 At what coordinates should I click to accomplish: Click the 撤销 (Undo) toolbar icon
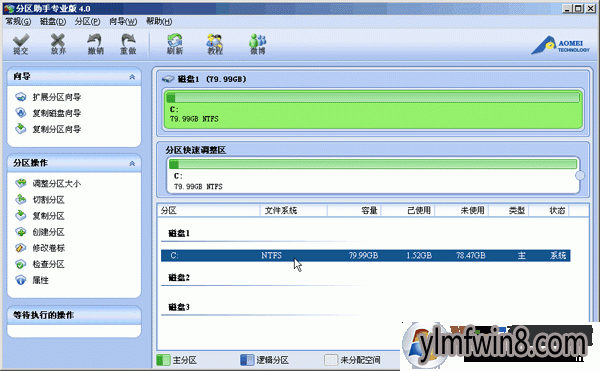[x=95, y=44]
